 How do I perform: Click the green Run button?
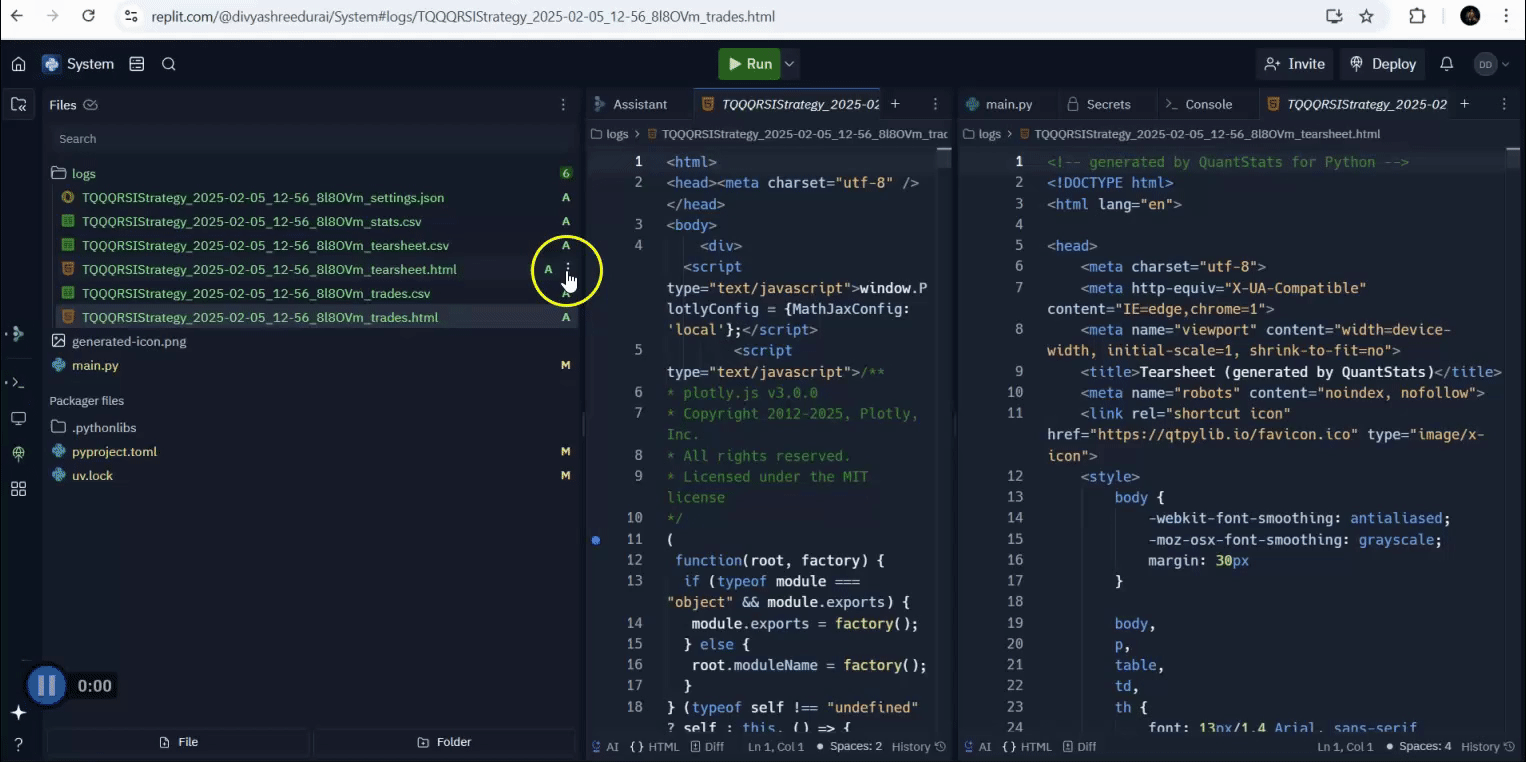(x=749, y=64)
